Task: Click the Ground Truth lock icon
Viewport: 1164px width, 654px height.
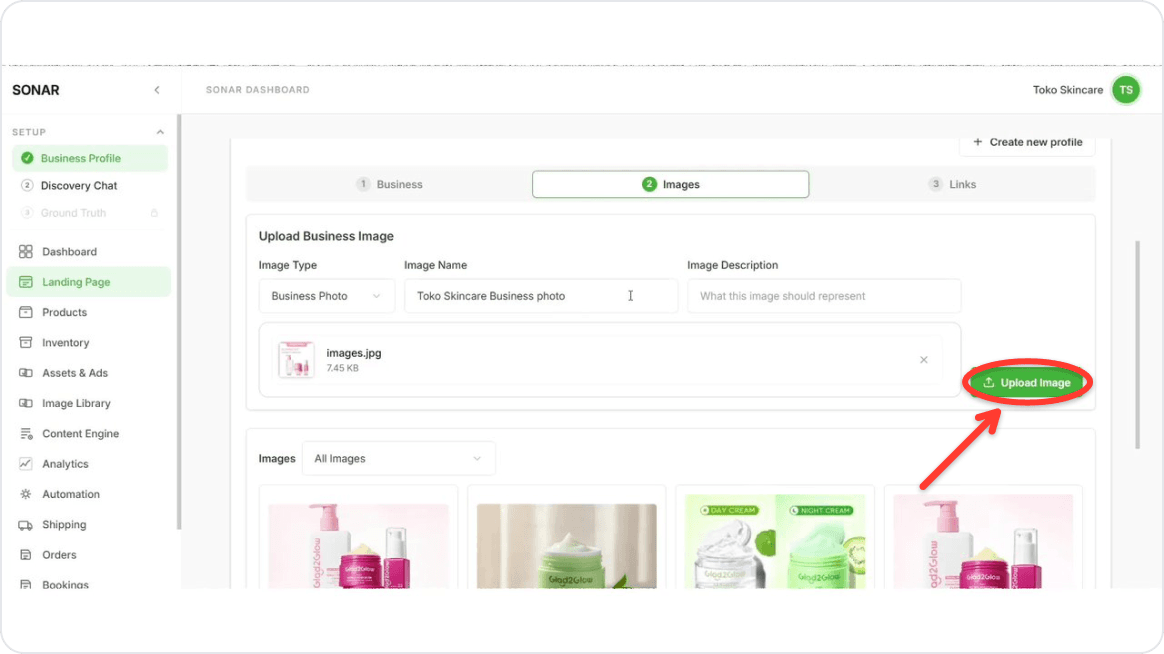Action: point(154,213)
